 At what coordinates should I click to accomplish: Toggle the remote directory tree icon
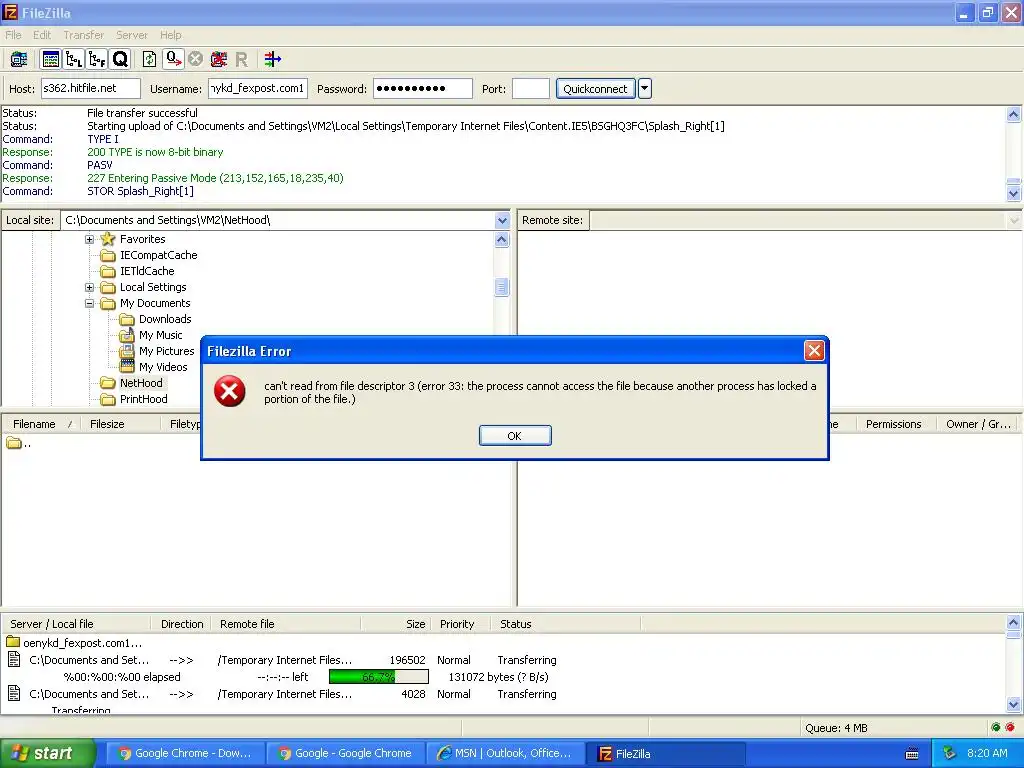pyautogui.click(x=97, y=59)
